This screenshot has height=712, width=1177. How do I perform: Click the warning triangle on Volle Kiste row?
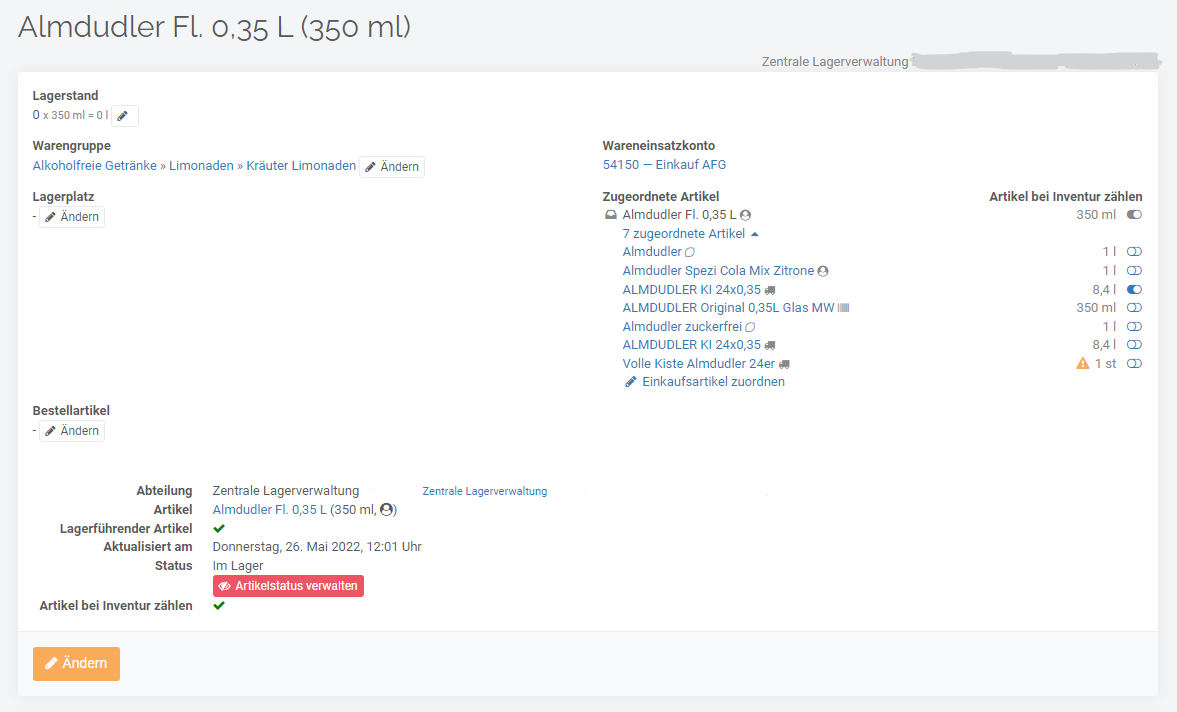coord(1082,363)
